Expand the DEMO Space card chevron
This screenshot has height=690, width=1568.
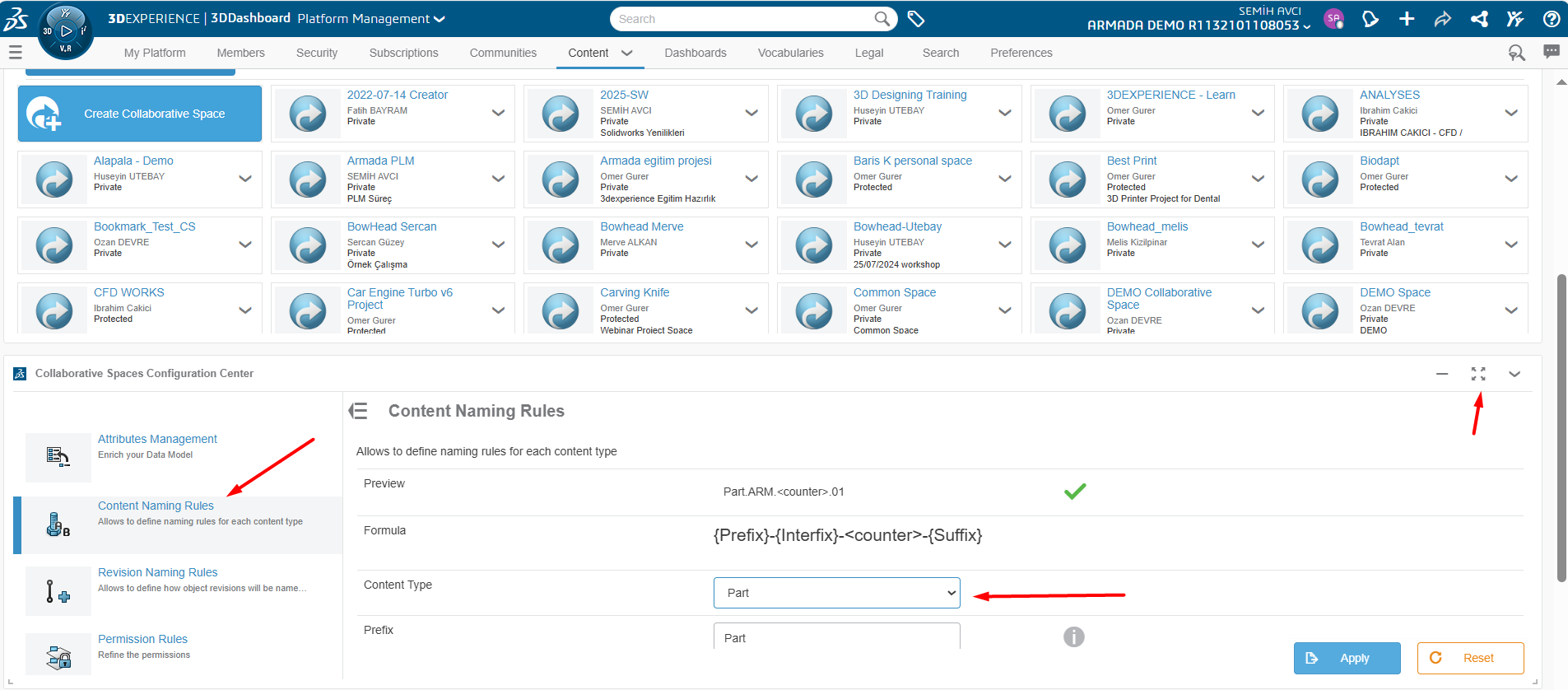pos(1511,310)
